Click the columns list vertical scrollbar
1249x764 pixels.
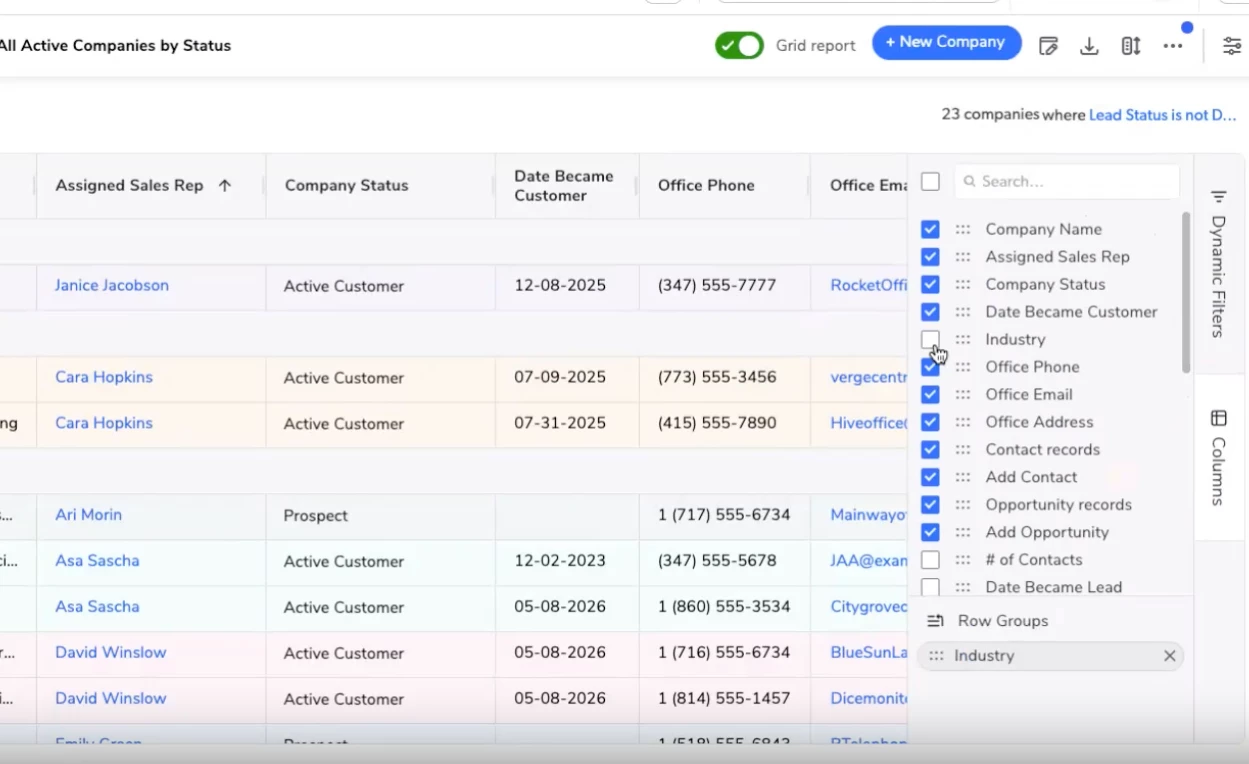[1186, 292]
